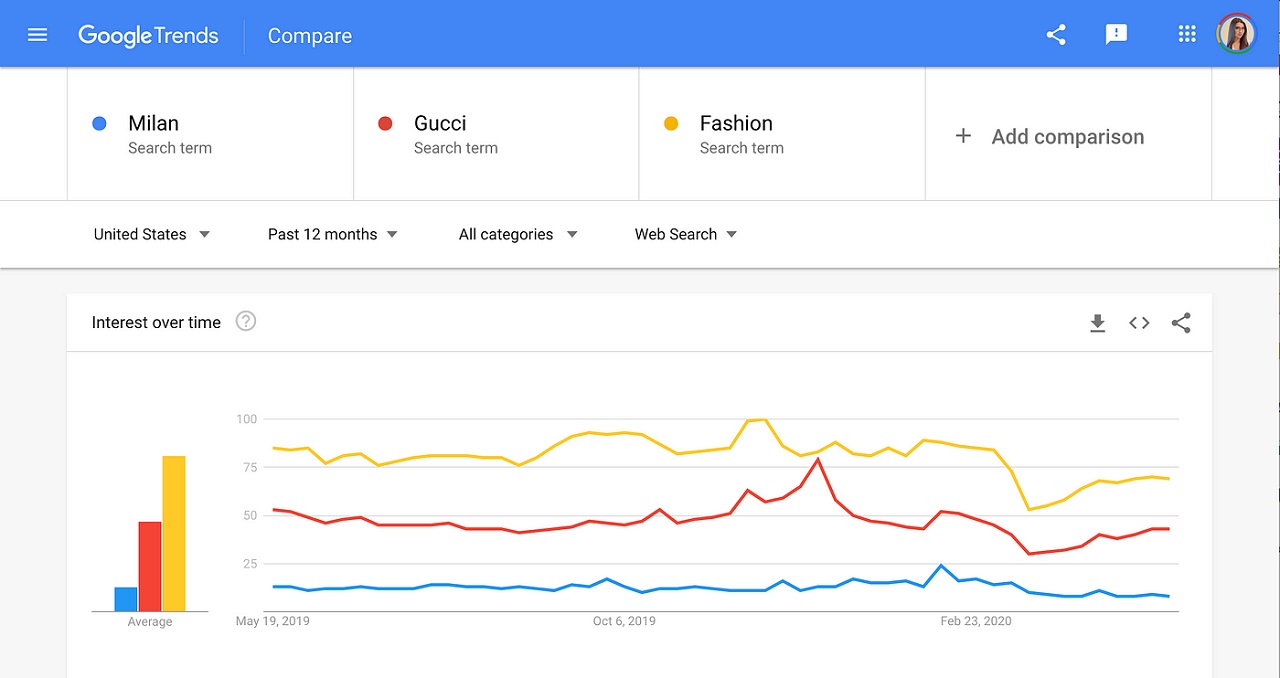
Task: Open the embed code icon
Action: (x=1139, y=323)
